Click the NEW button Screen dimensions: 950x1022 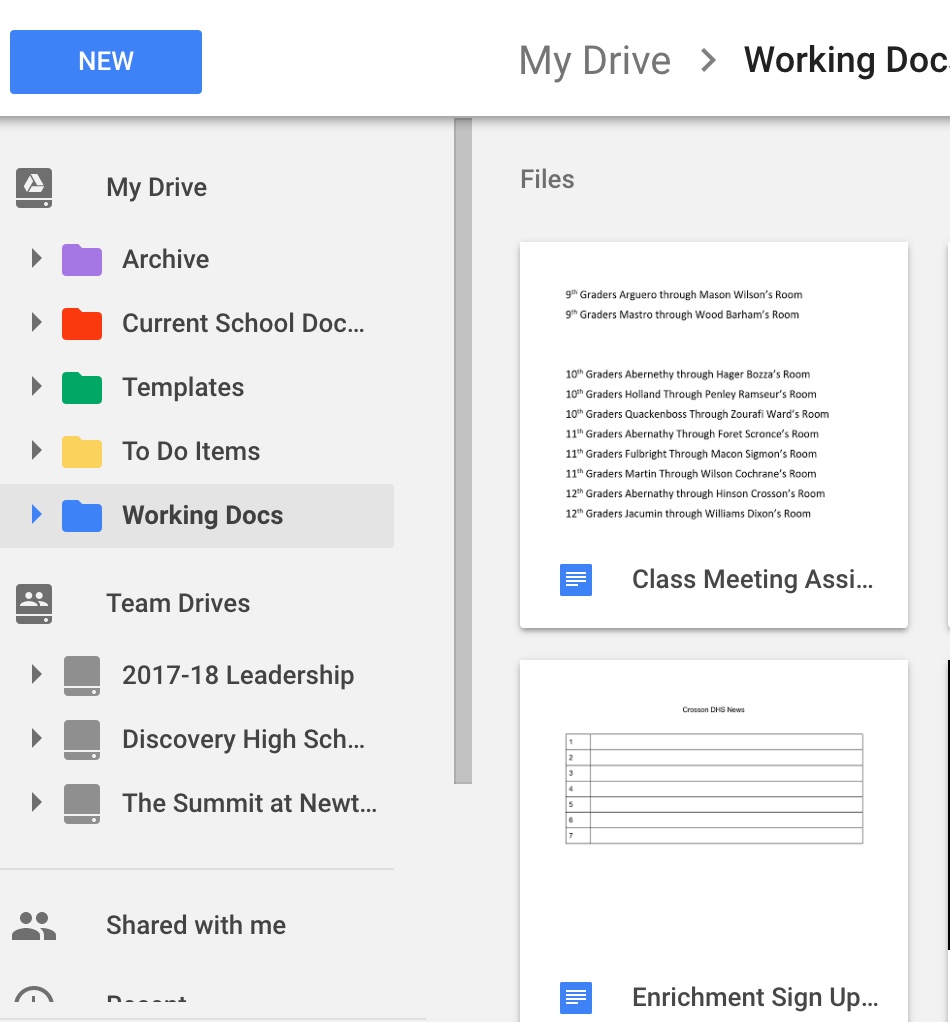[x=105, y=61]
